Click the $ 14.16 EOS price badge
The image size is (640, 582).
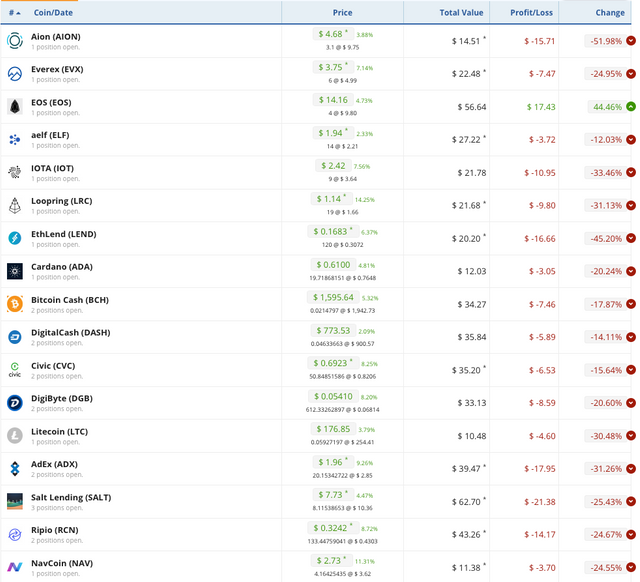pos(333,100)
